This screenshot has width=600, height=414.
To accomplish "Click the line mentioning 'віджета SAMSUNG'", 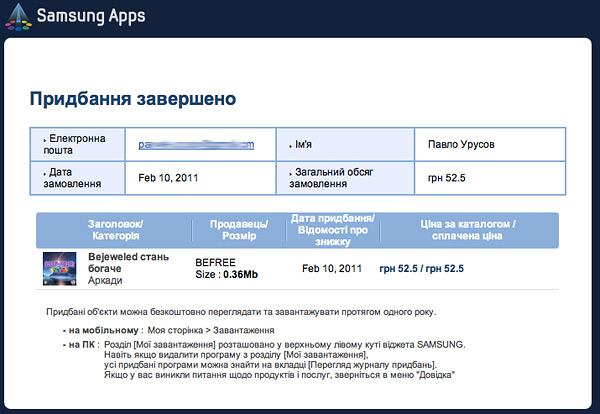I will point(285,345).
